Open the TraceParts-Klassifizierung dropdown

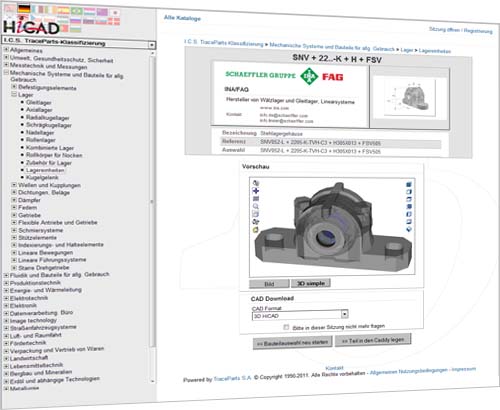(152, 45)
